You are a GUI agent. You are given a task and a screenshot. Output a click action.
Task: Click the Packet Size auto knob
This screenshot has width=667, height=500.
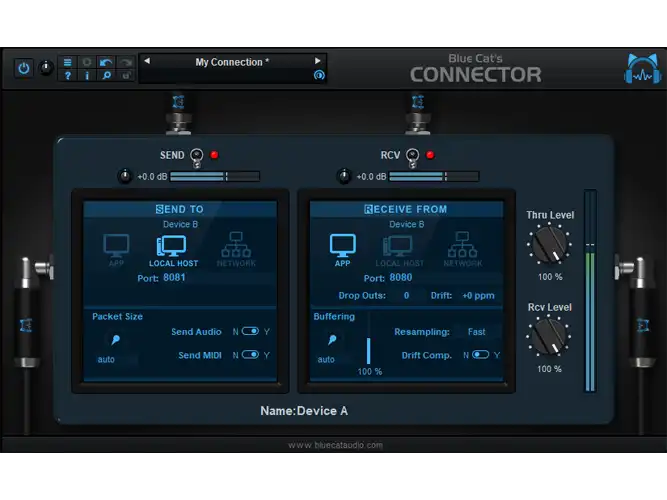click(x=114, y=340)
